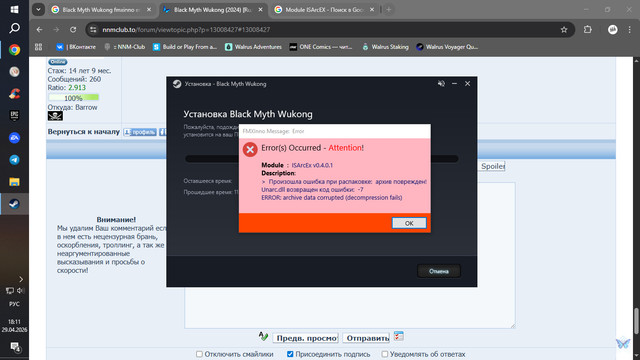Screen dimensions: 640x360
Task: Enable Уведомлять об ответах checkbox
Action: (x=384, y=354)
